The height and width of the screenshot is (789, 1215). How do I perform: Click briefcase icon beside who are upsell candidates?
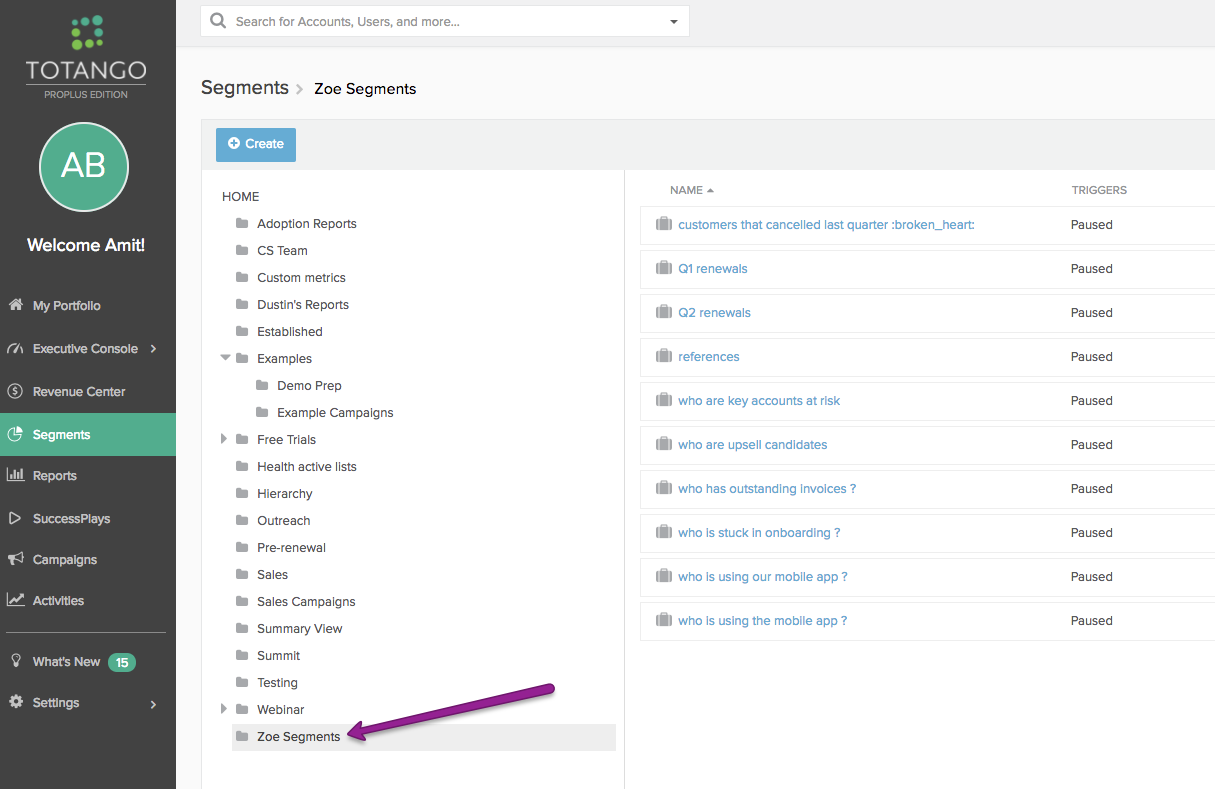pyautogui.click(x=664, y=444)
